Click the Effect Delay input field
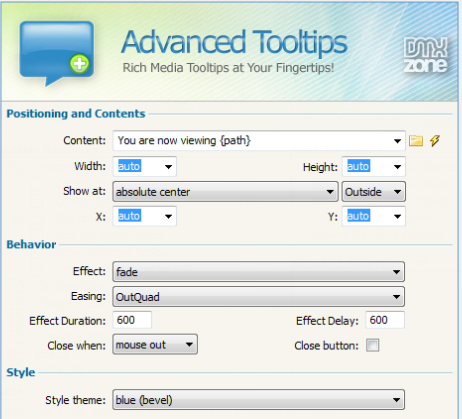462x419 pixels. point(385,320)
